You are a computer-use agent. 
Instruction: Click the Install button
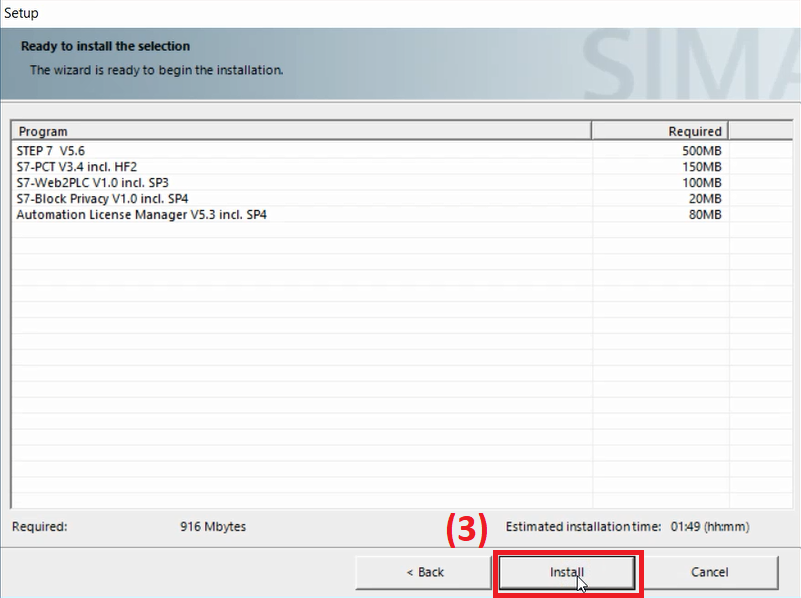tap(567, 572)
